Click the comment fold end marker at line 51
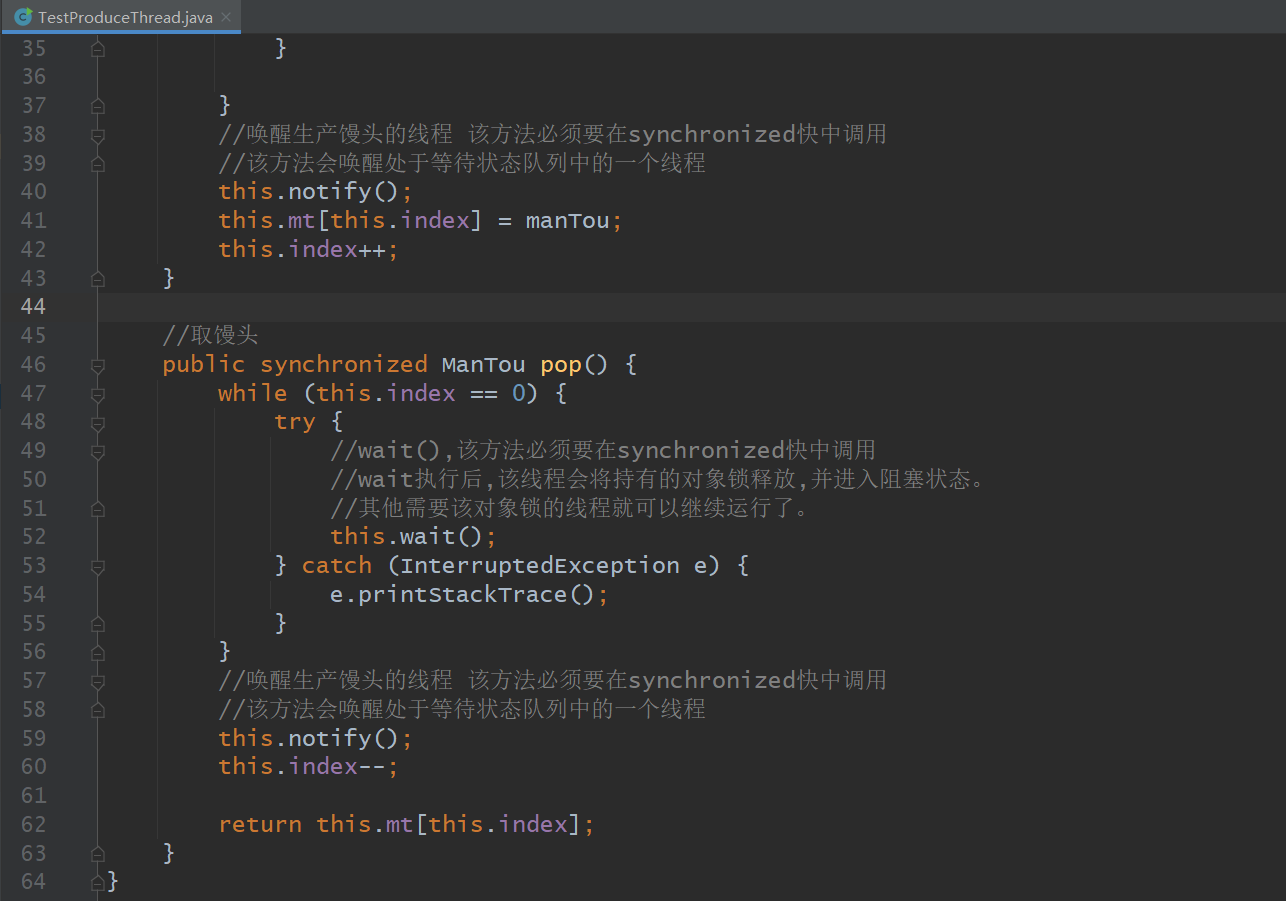The height and width of the screenshot is (901, 1286). point(97,509)
